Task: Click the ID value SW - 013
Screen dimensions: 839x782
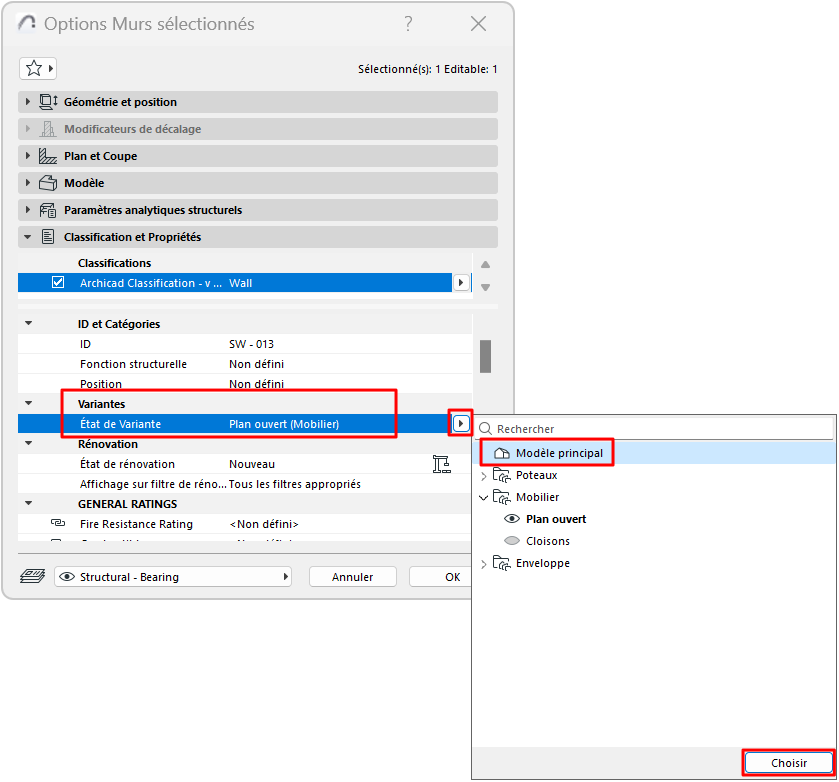Action: [251, 344]
